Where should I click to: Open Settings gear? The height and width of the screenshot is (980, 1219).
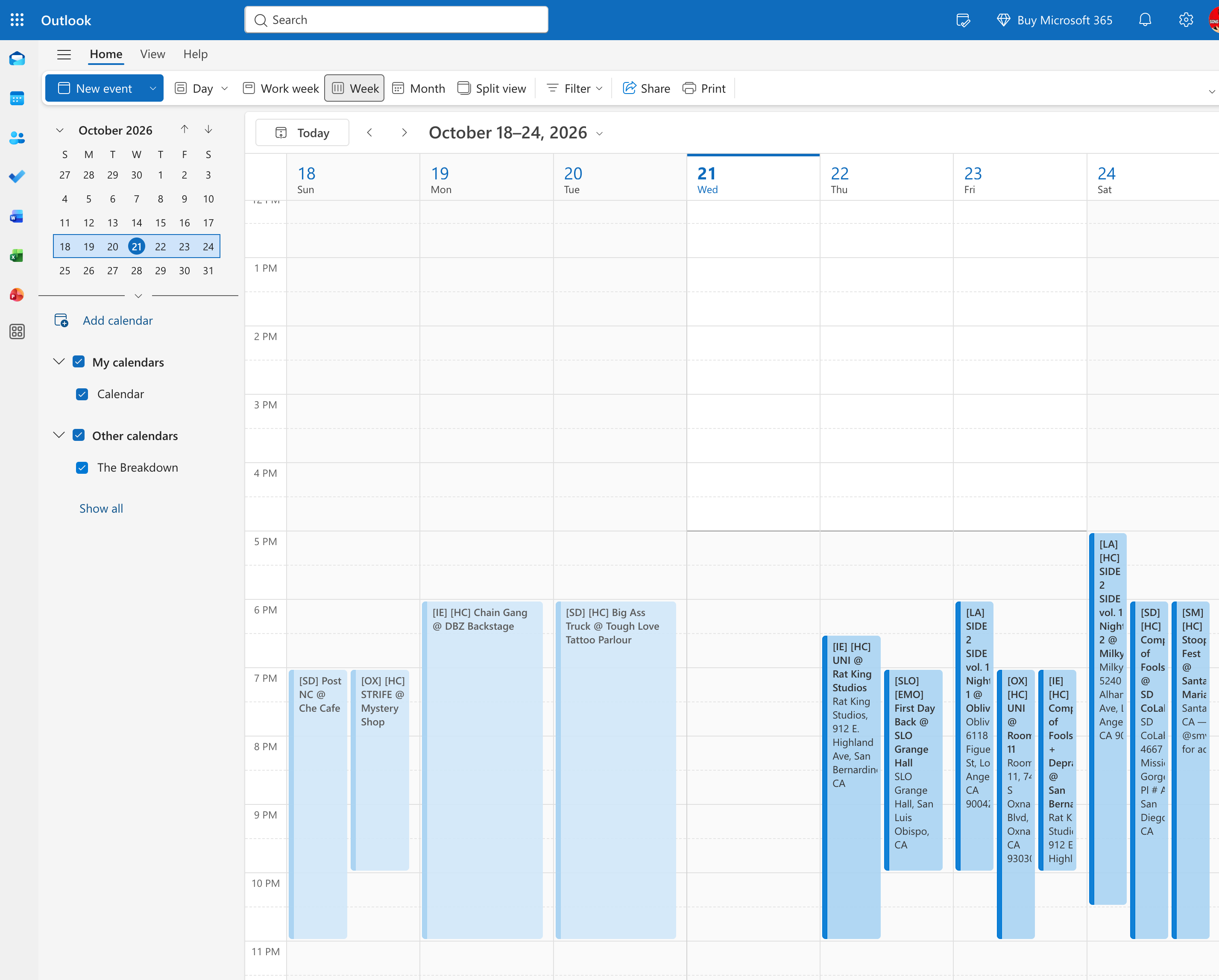pos(1186,21)
